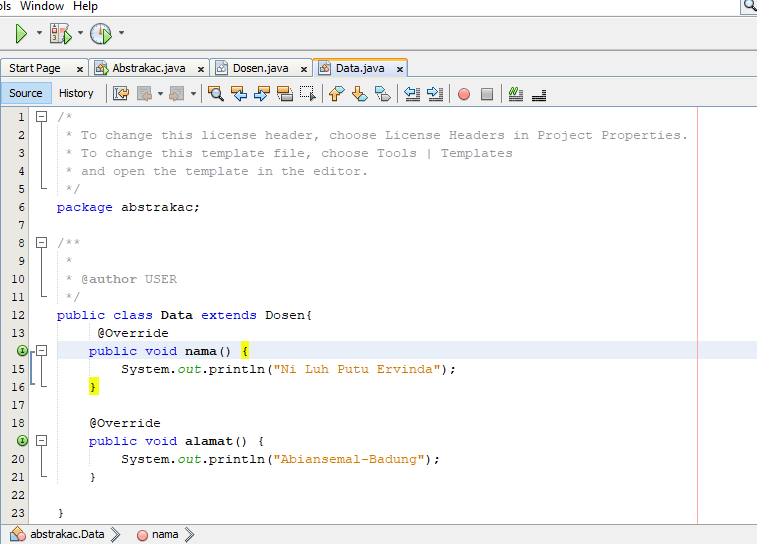Click the Profile Project clock icon
This screenshot has height=544, width=757.
click(101, 34)
